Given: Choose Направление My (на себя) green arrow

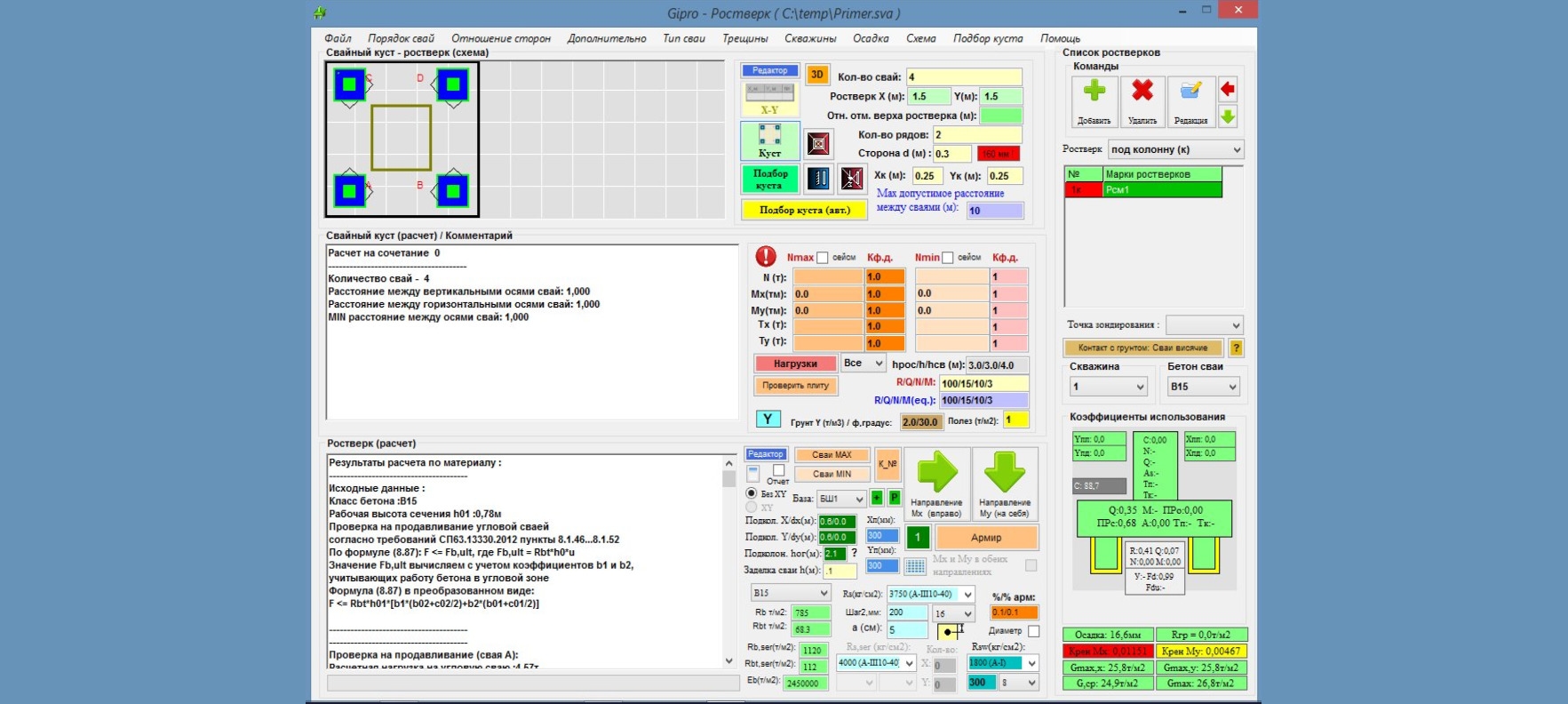Looking at the screenshot, I should tap(1005, 484).
